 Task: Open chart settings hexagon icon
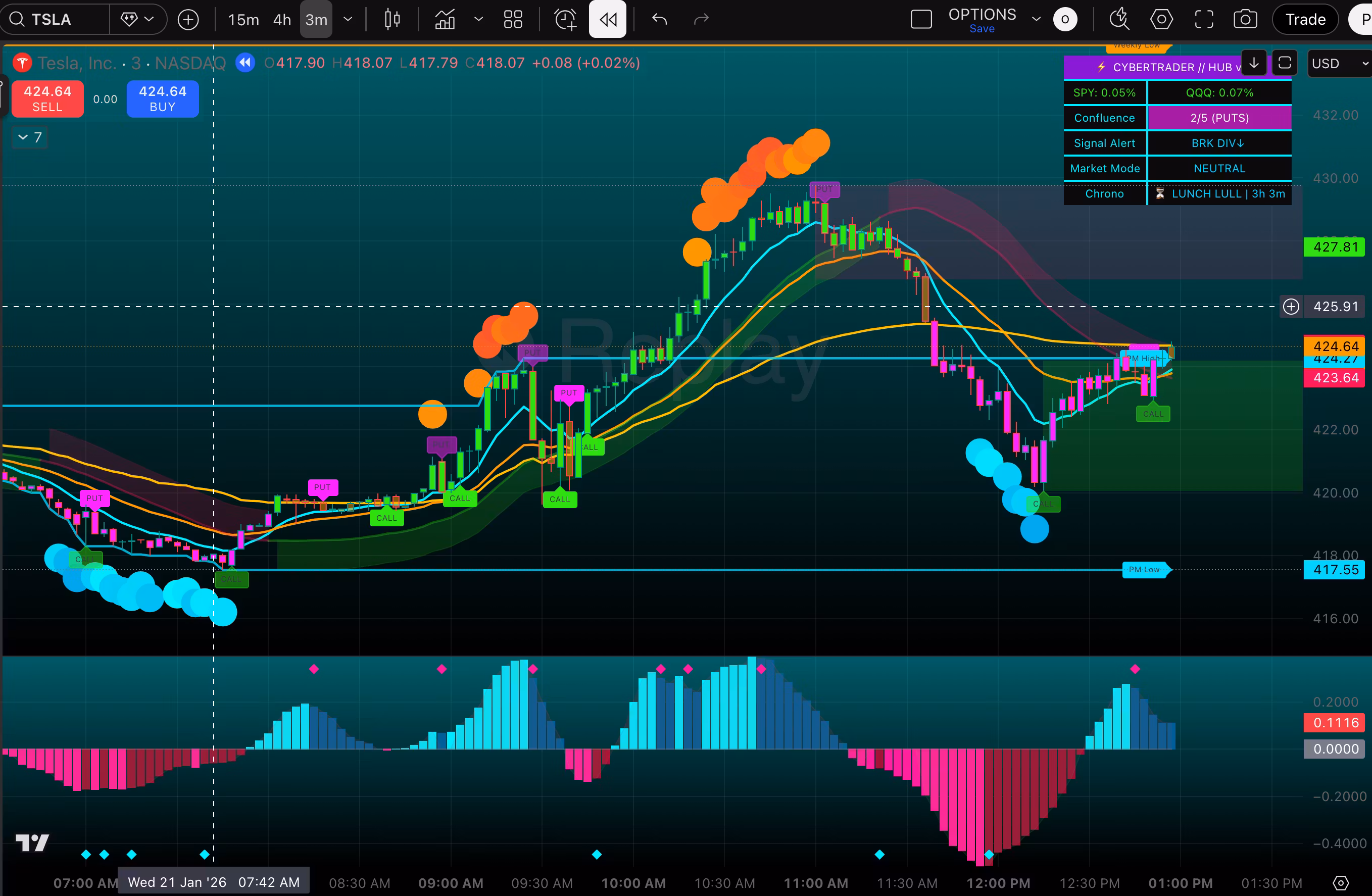tap(1161, 19)
